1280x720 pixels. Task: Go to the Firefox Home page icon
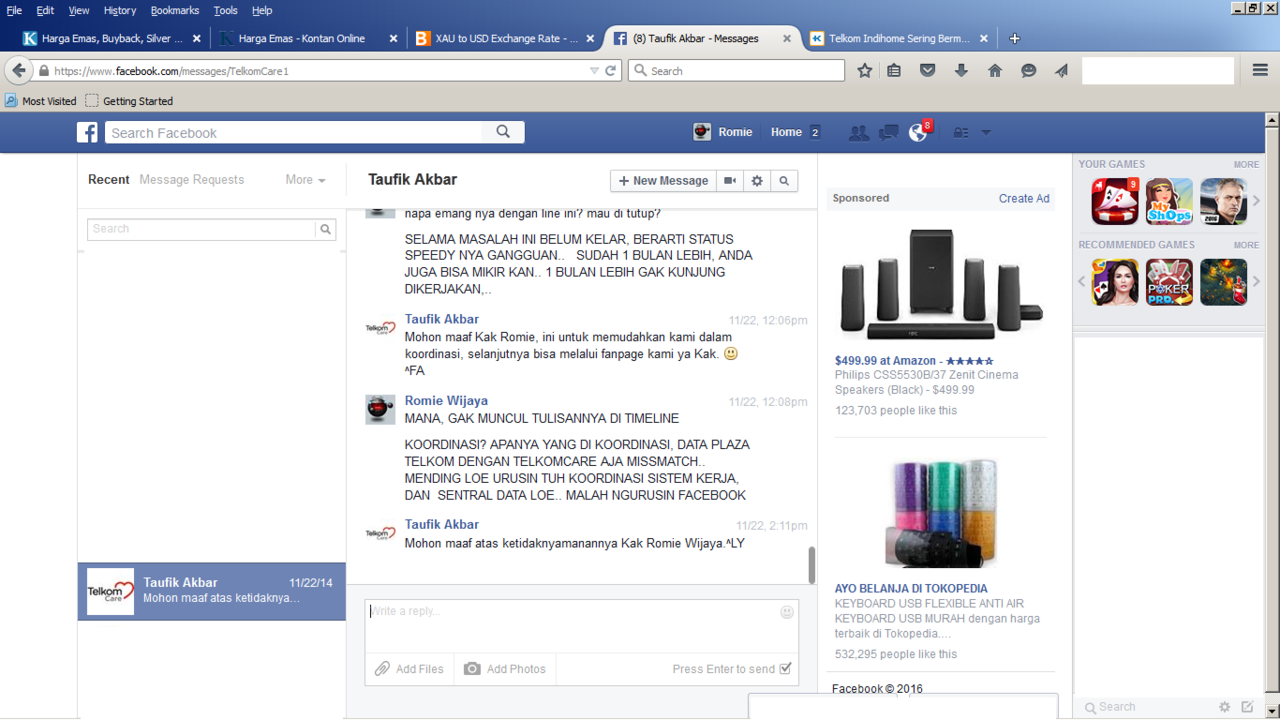tap(995, 71)
